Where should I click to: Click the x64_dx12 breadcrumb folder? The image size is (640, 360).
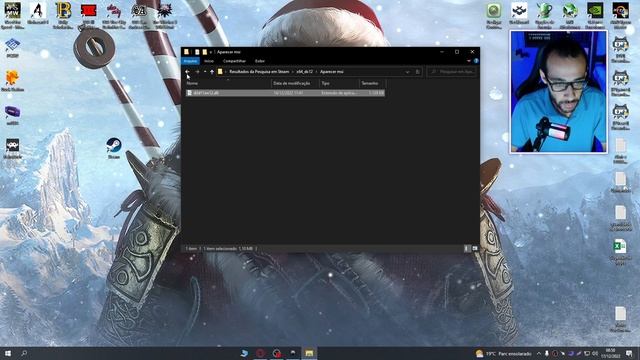tap(304, 72)
